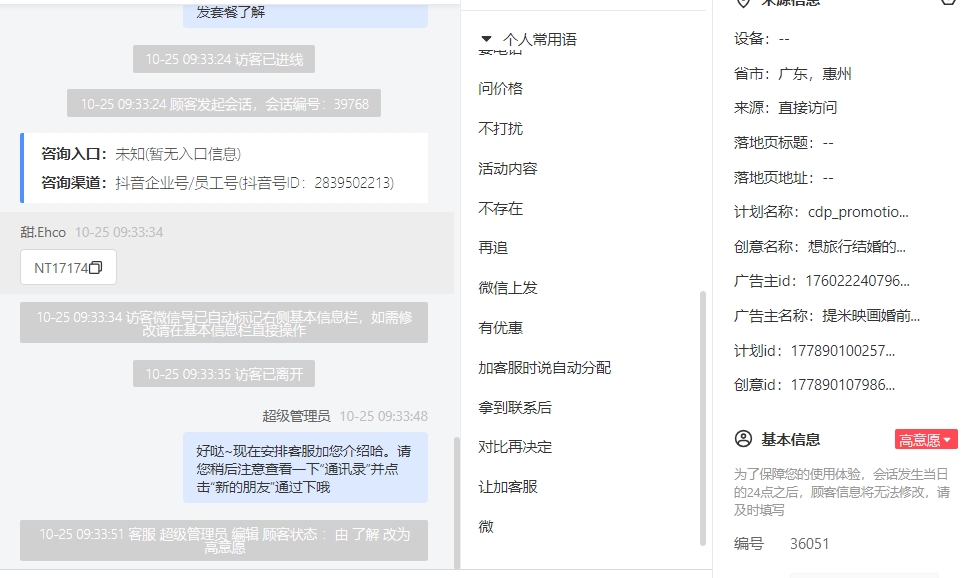Click the 计划id 177890100257... value

click(x=843, y=350)
